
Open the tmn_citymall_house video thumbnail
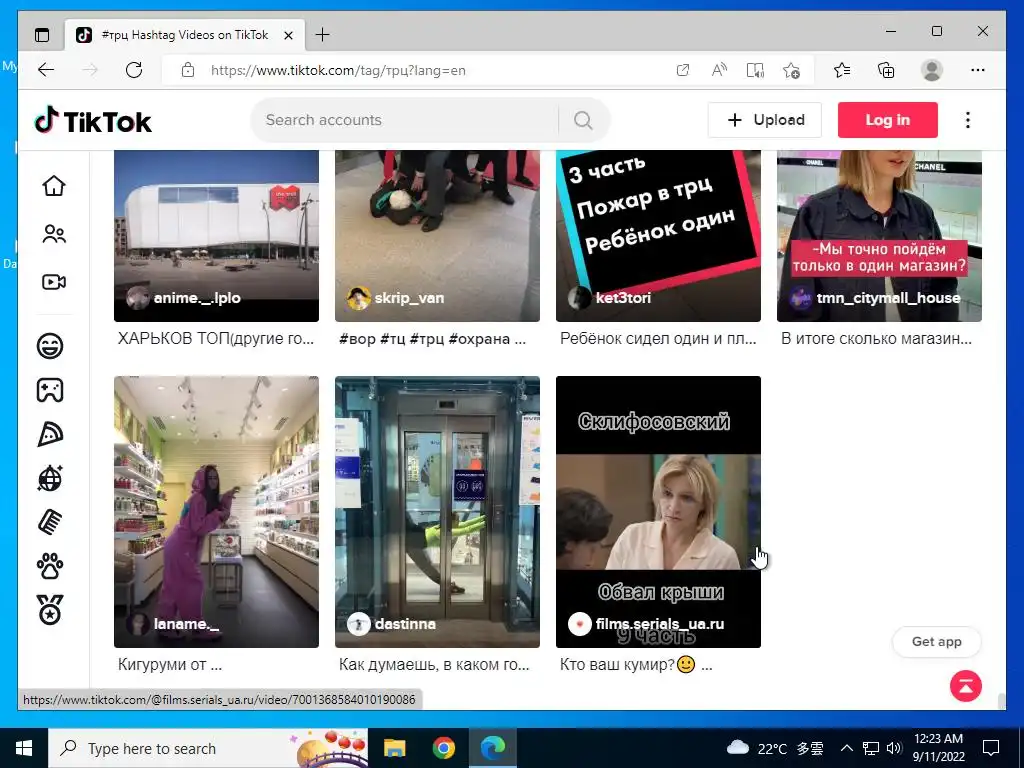[879, 236]
